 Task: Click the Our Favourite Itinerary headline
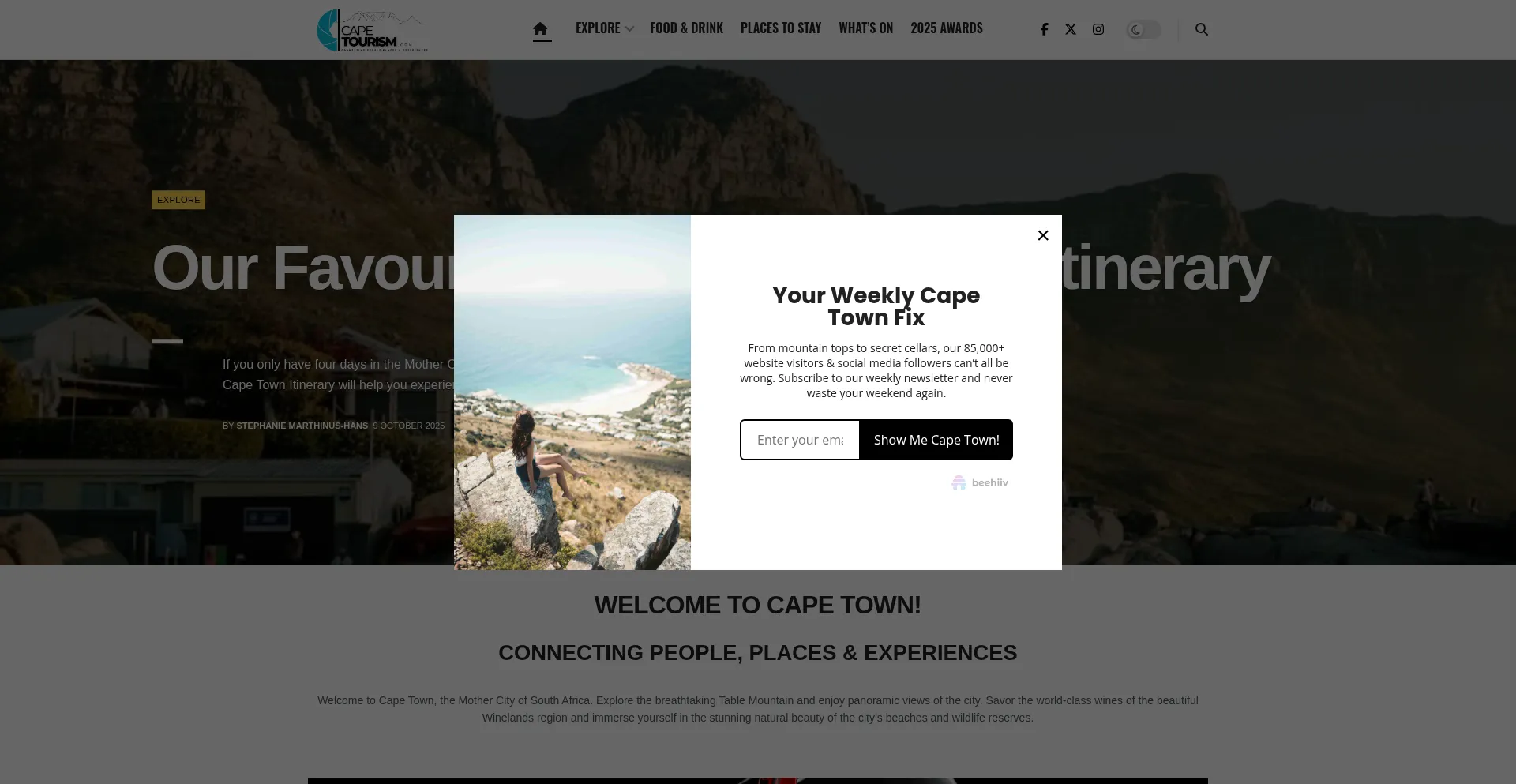tap(711, 268)
